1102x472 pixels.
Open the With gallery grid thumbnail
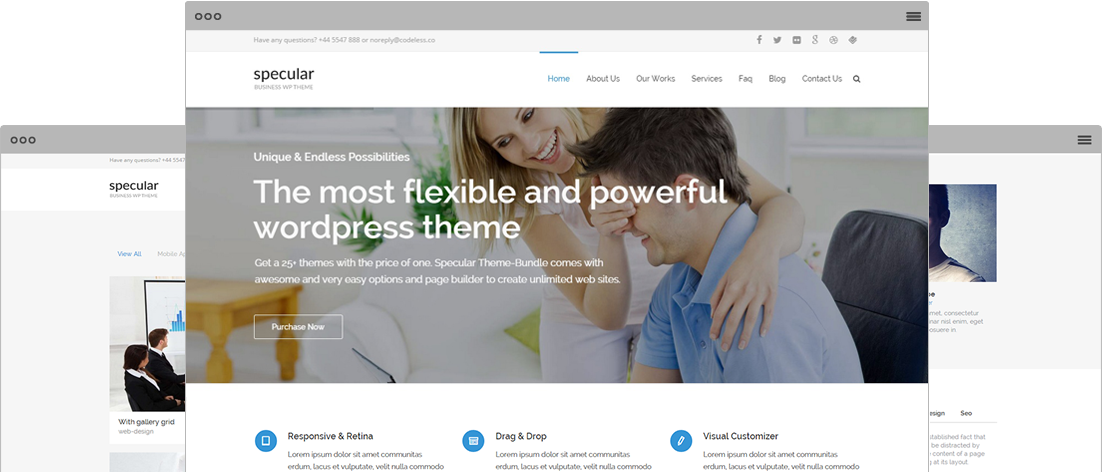point(148,343)
